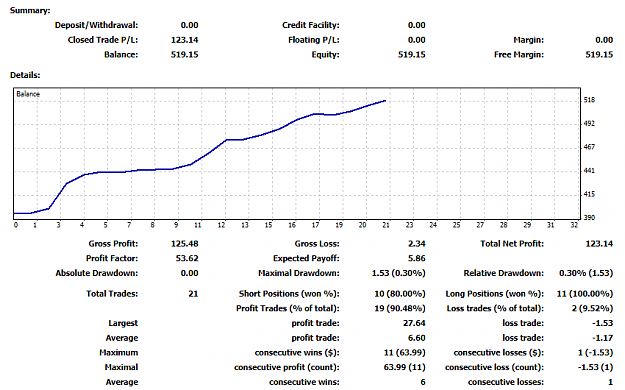Click the 390 y-axis label
625x390 pixels.
(589, 217)
